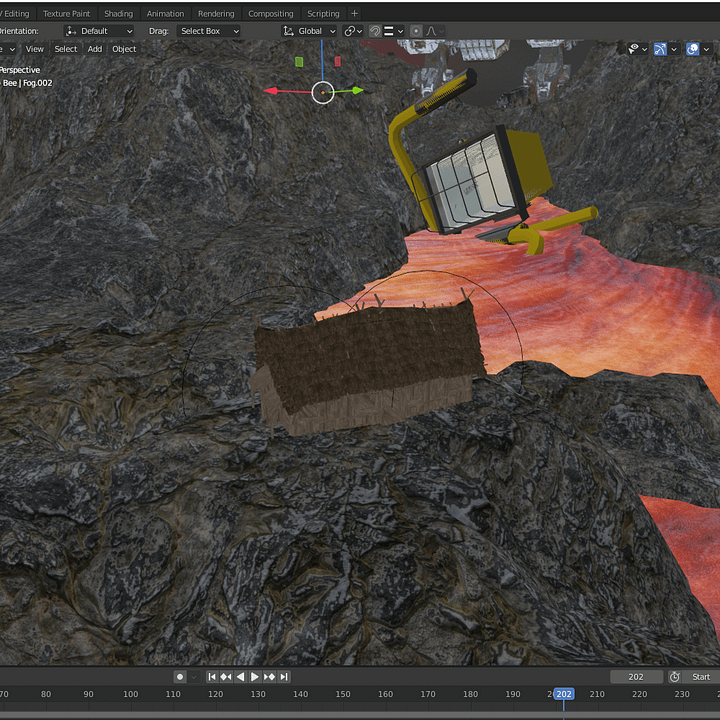The image size is (720, 720).
Task: Open the Rendering workspace tab
Action: click(216, 14)
